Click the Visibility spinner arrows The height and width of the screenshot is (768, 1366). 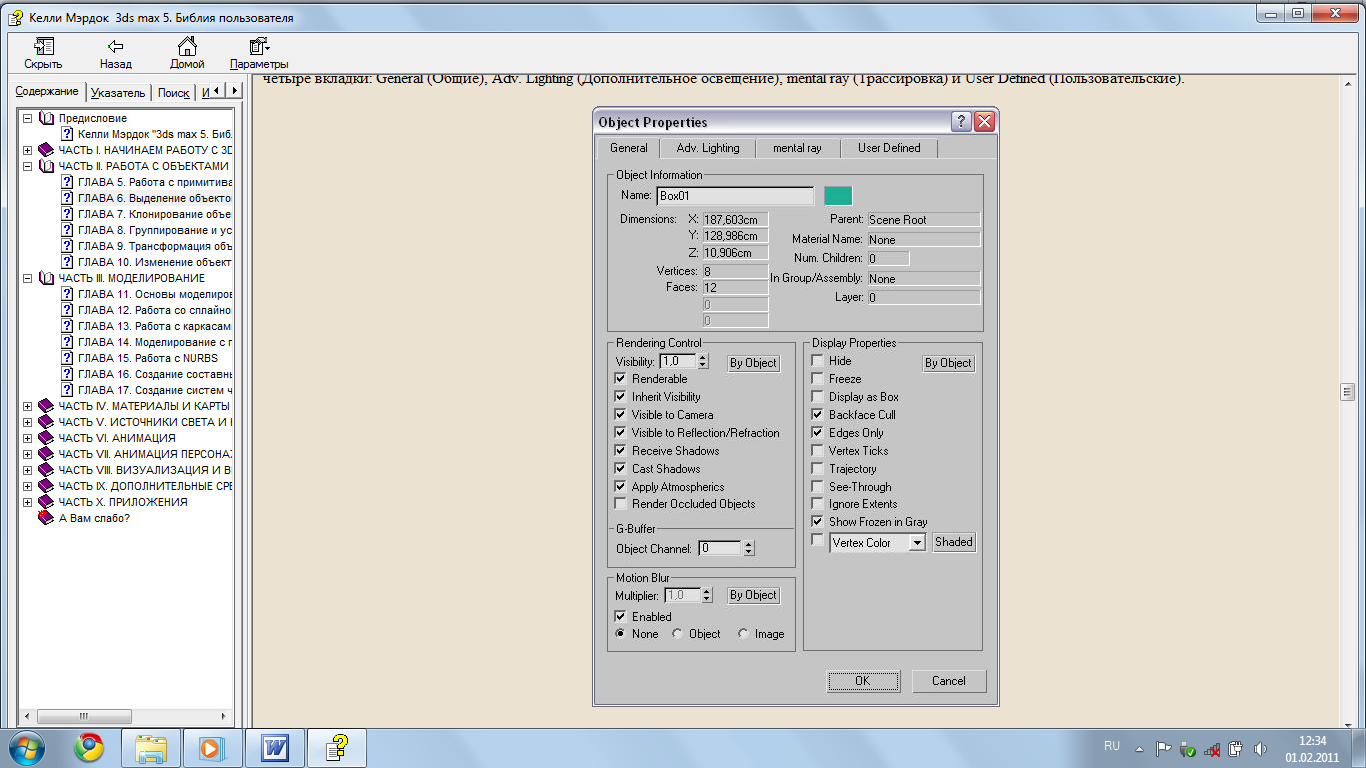[703, 362]
